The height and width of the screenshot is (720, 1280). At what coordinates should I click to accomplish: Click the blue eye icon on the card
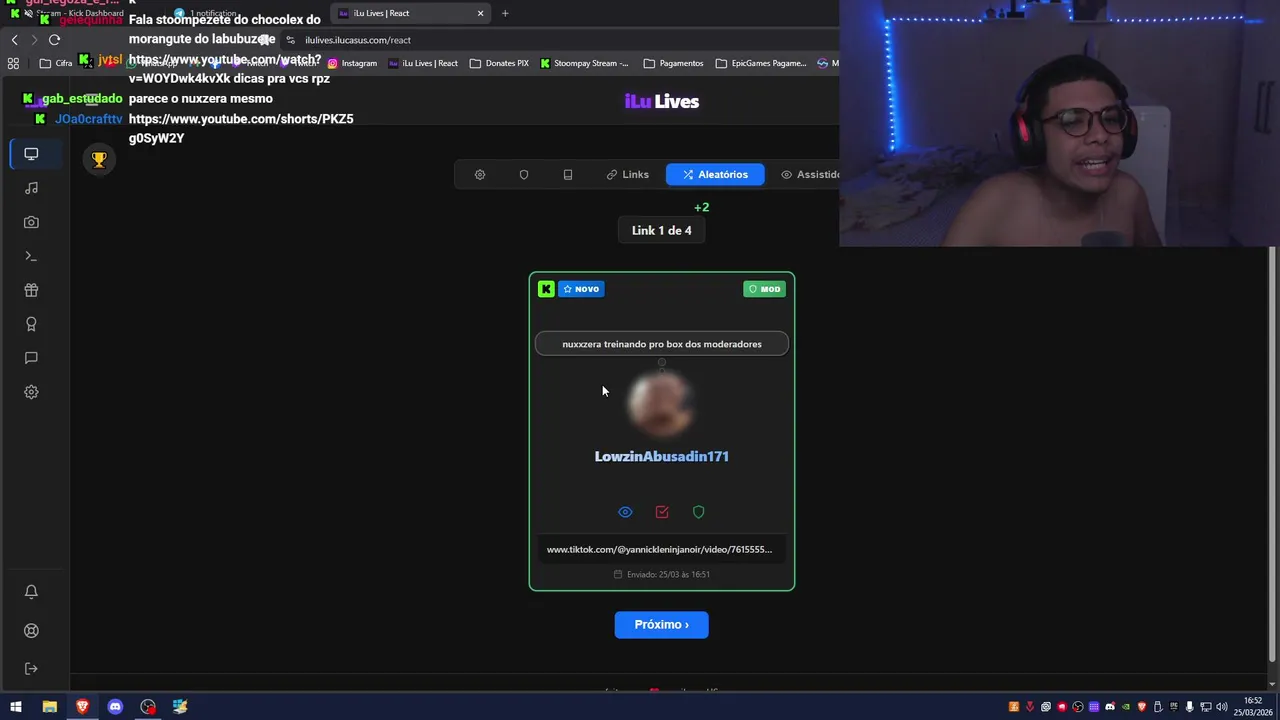625,512
